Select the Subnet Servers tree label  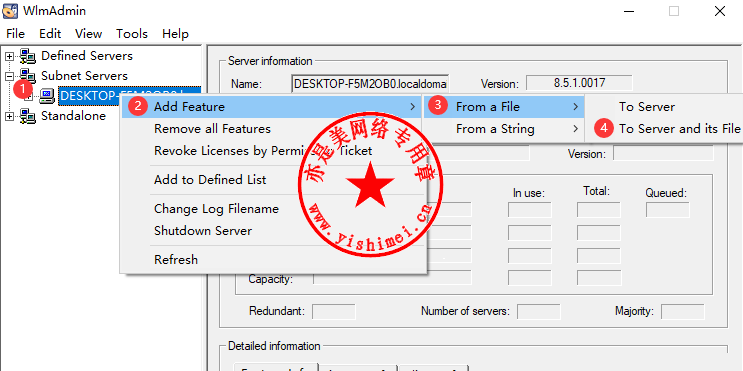tap(84, 76)
